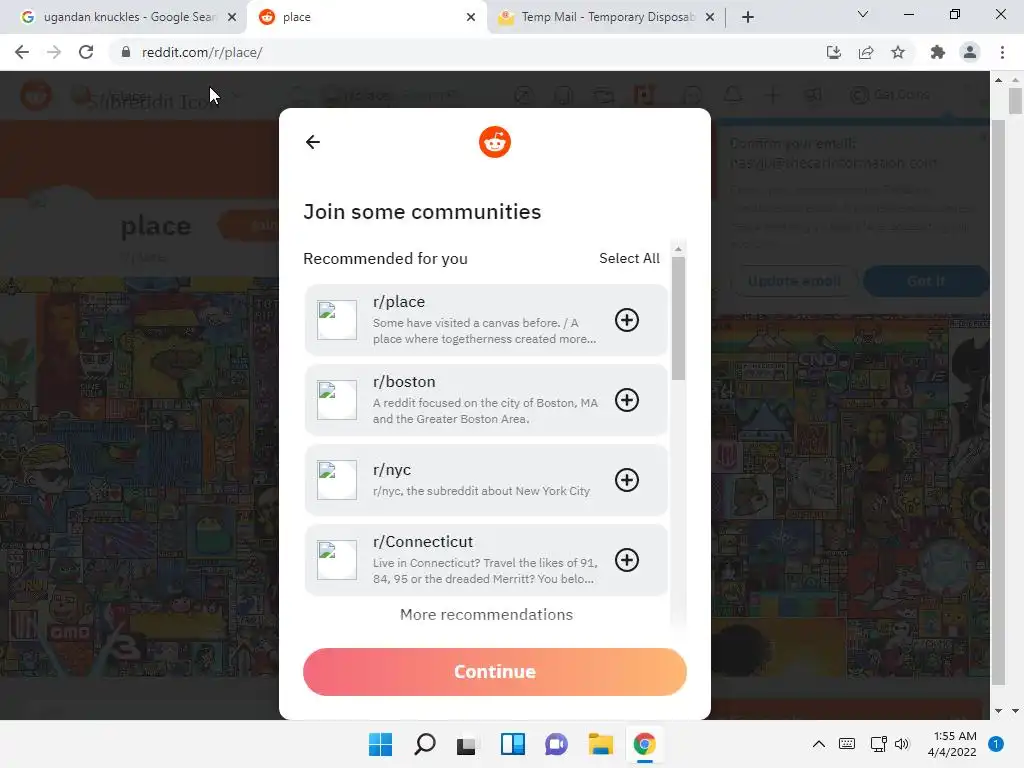Click the r/place community thumbnail
This screenshot has width=1024, height=768.
tap(337, 320)
